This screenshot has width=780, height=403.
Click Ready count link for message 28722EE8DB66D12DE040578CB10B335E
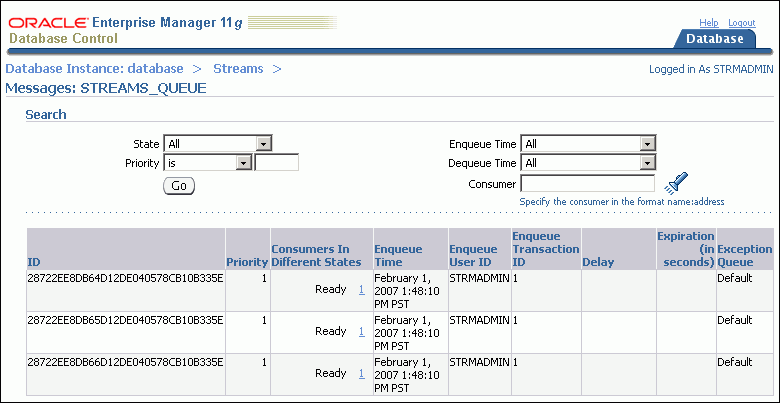362,373
